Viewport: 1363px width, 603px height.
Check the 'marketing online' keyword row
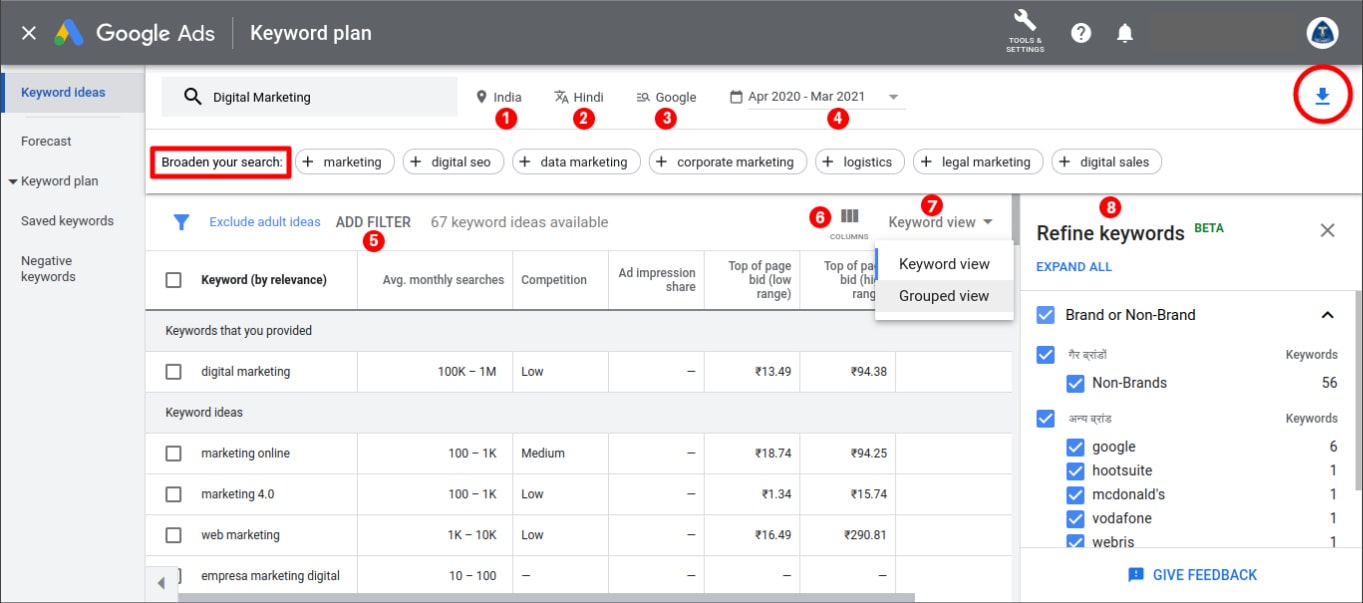173,453
